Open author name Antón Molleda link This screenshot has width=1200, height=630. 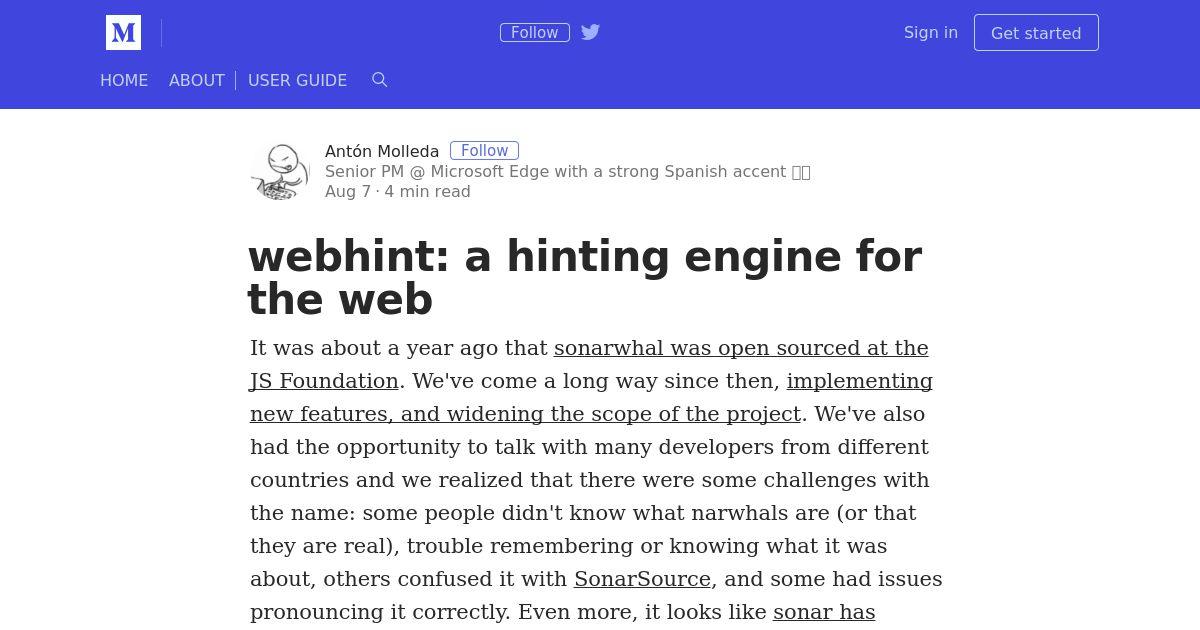[x=382, y=151]
